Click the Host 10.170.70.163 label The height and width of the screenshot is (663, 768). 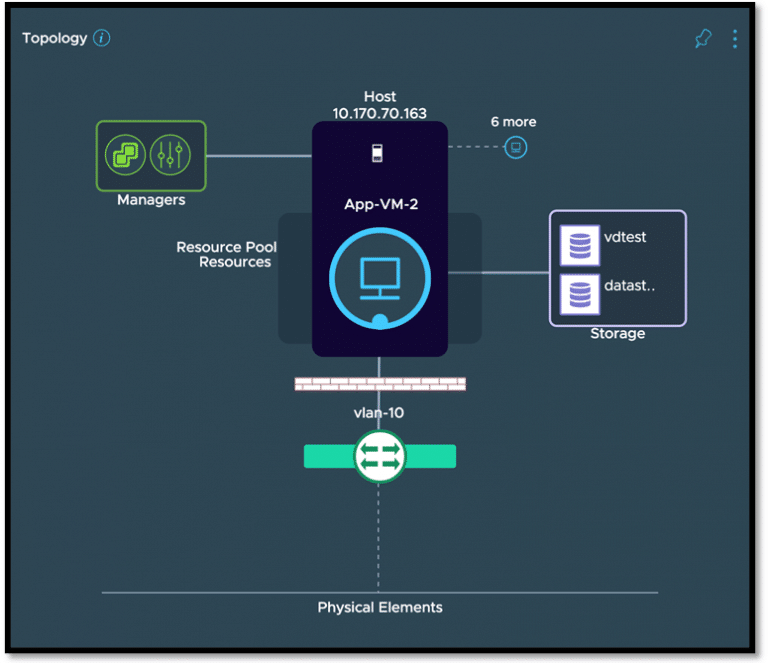click(x=380, y=105)
